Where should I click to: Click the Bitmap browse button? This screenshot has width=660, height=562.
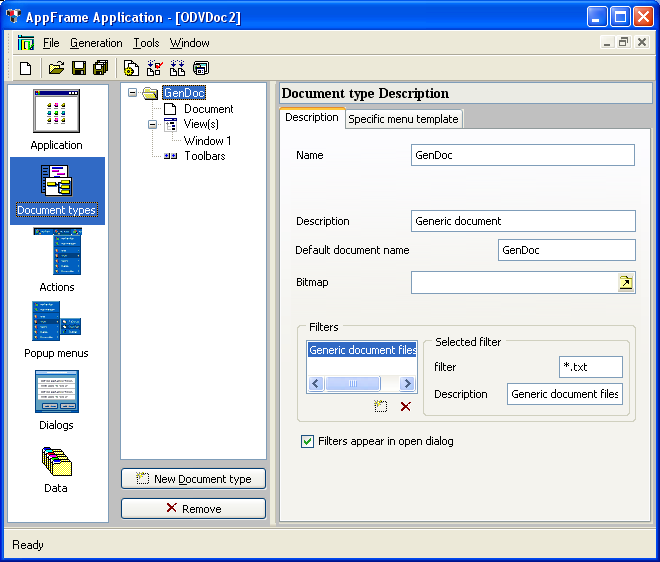point(625,283)
